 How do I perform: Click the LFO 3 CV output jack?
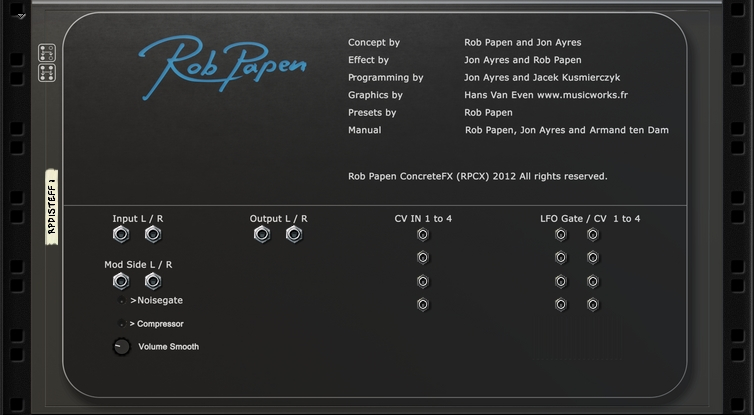pyautogui.click(x=593, y=281)
